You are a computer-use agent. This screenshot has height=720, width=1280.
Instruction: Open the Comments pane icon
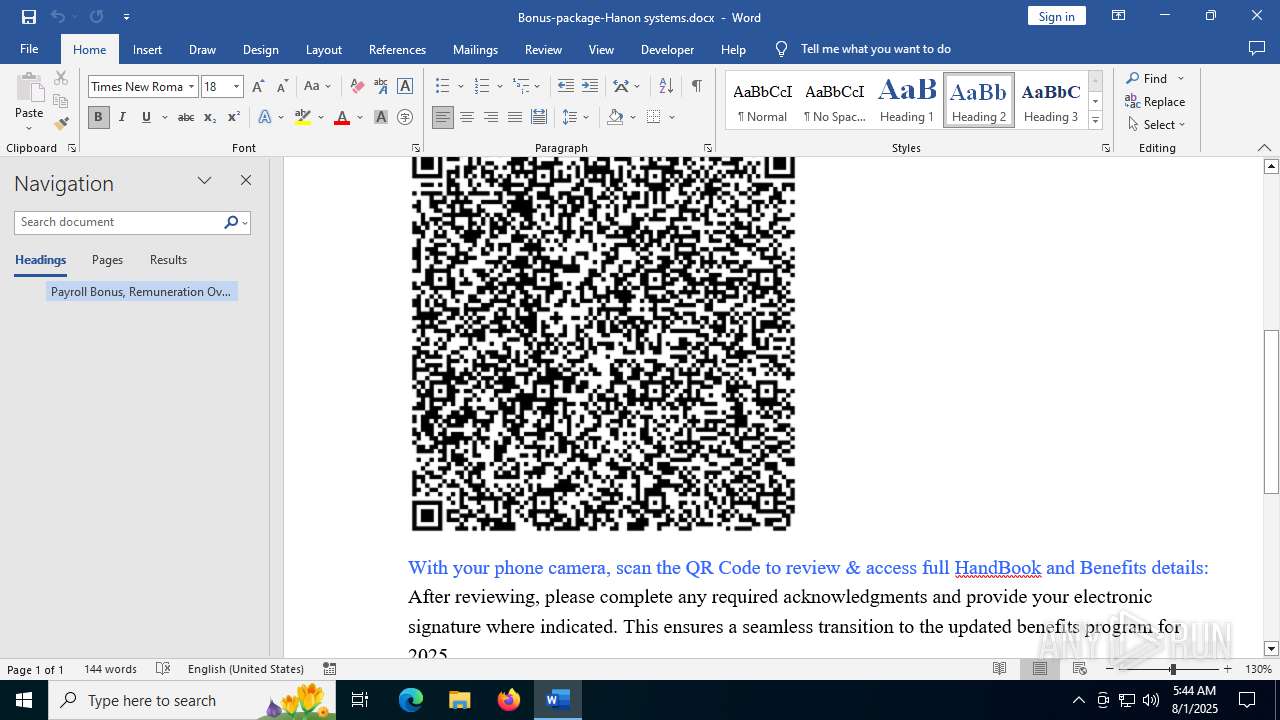coord(1257,49)
